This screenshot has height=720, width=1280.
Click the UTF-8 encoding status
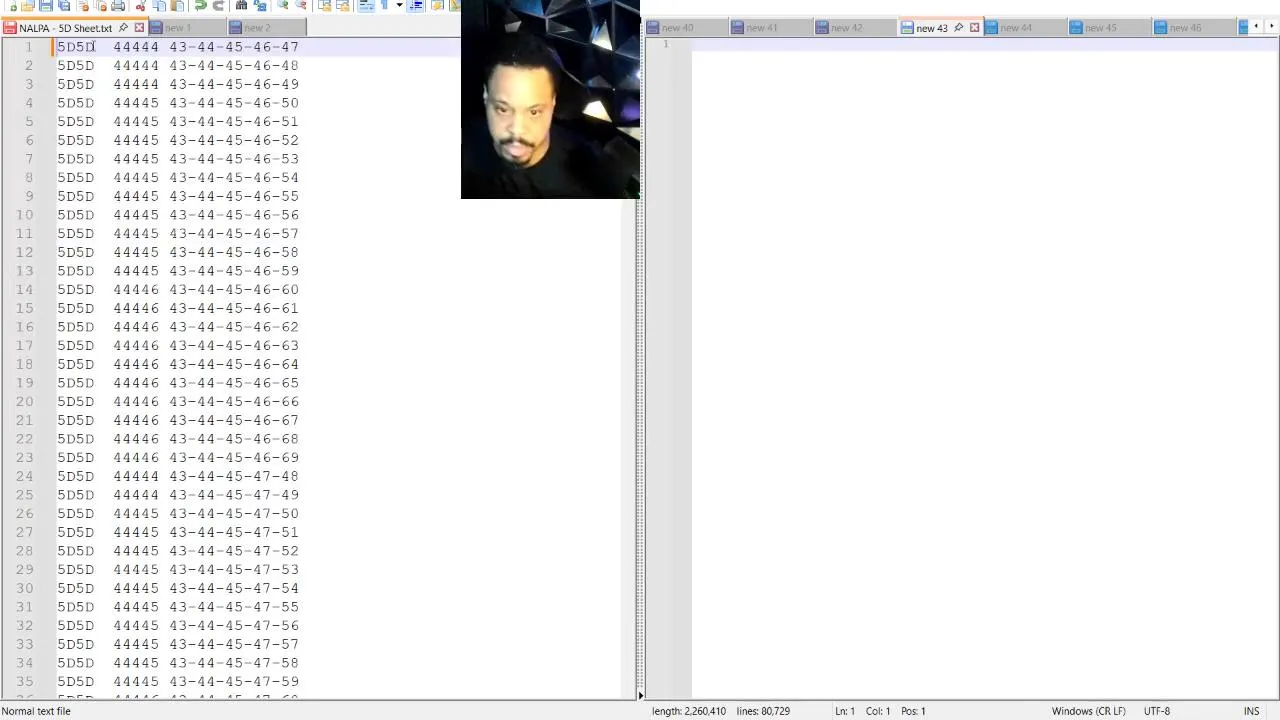pos(1157,711)
